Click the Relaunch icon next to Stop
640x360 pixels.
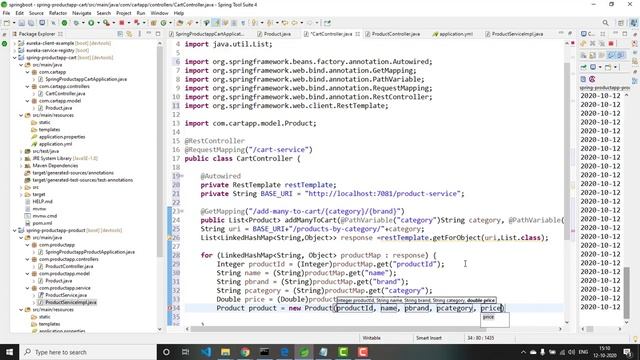(x=137, y=23)
